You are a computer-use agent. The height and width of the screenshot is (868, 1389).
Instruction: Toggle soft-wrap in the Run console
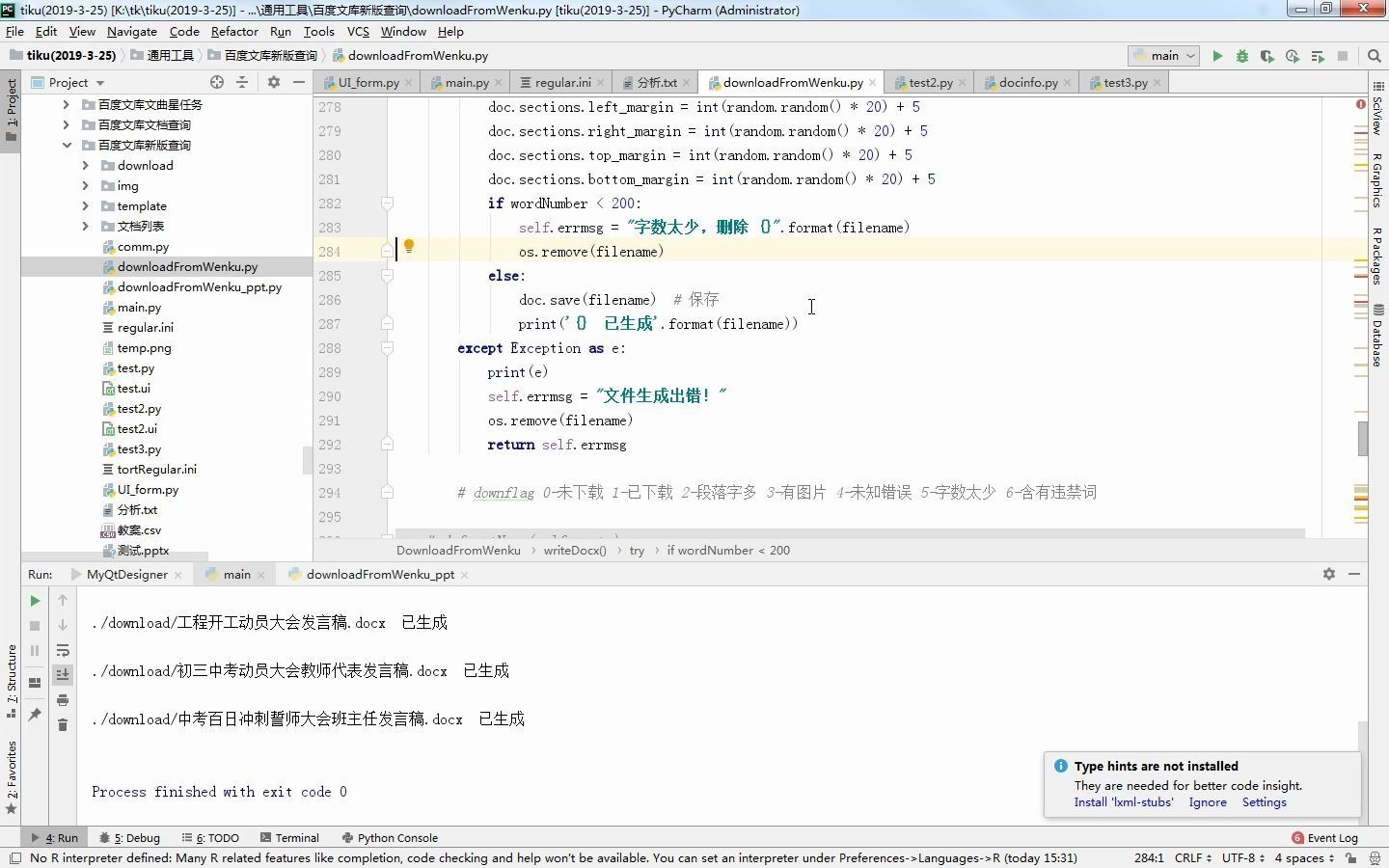pos(63,650)
